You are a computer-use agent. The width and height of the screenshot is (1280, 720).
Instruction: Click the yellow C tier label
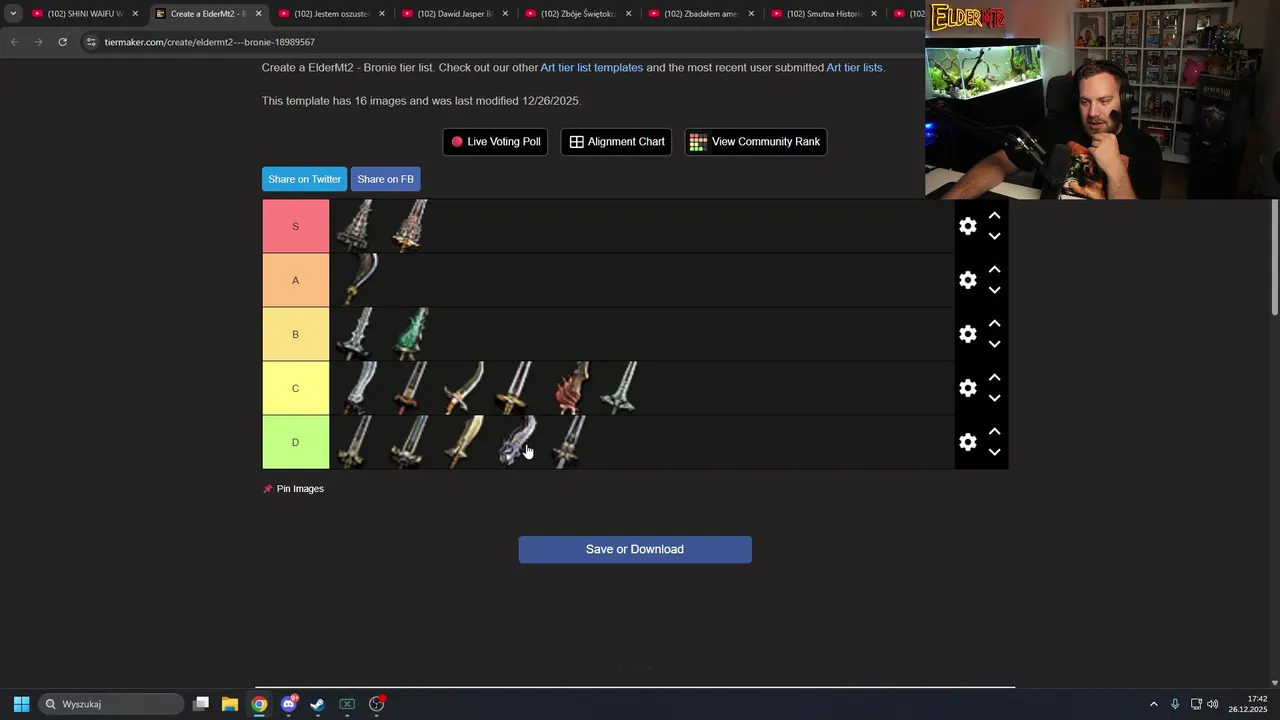[295, 388]
